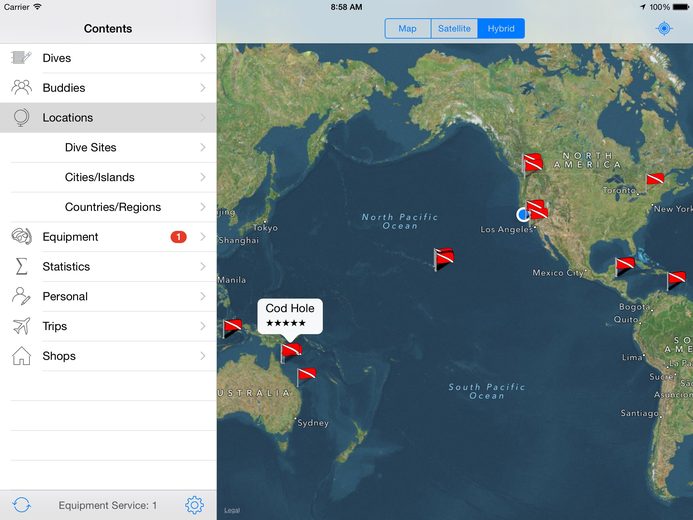Tap the Equipment red badge
Viewport: 693px width, 520px height.
tap(179, 237)
